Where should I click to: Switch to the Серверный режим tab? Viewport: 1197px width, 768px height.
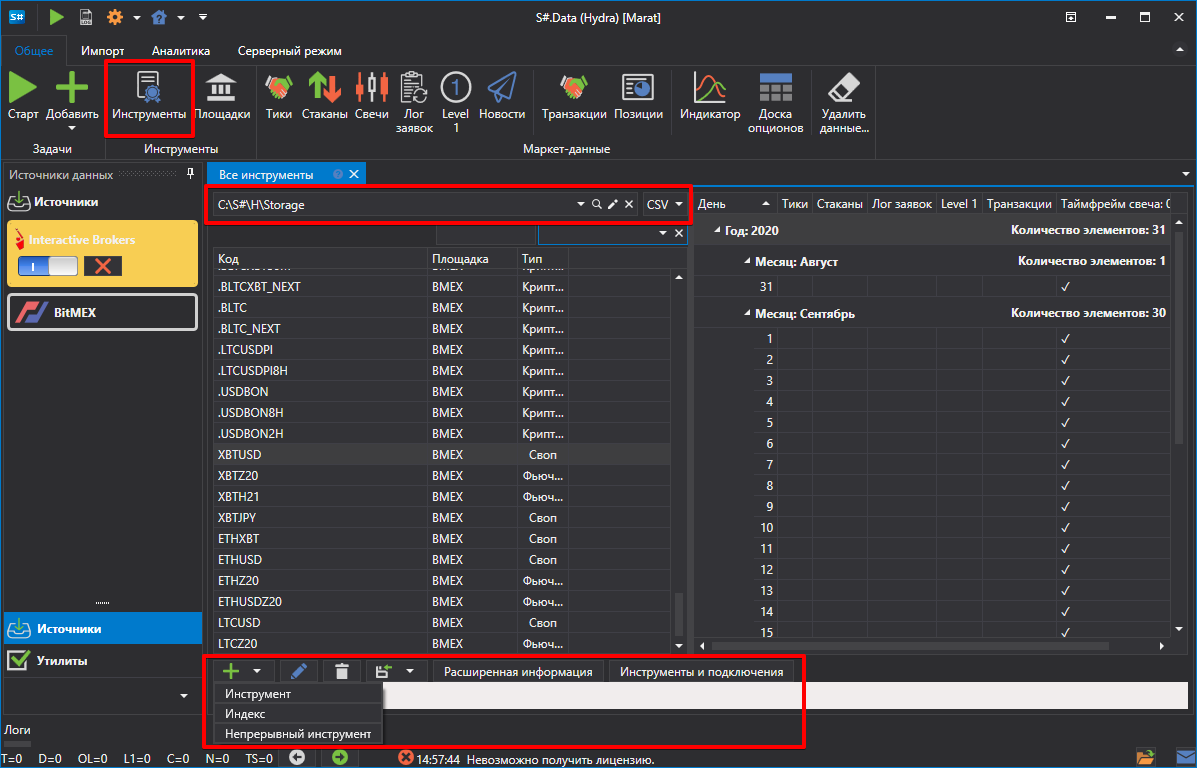tap(289, 51)
